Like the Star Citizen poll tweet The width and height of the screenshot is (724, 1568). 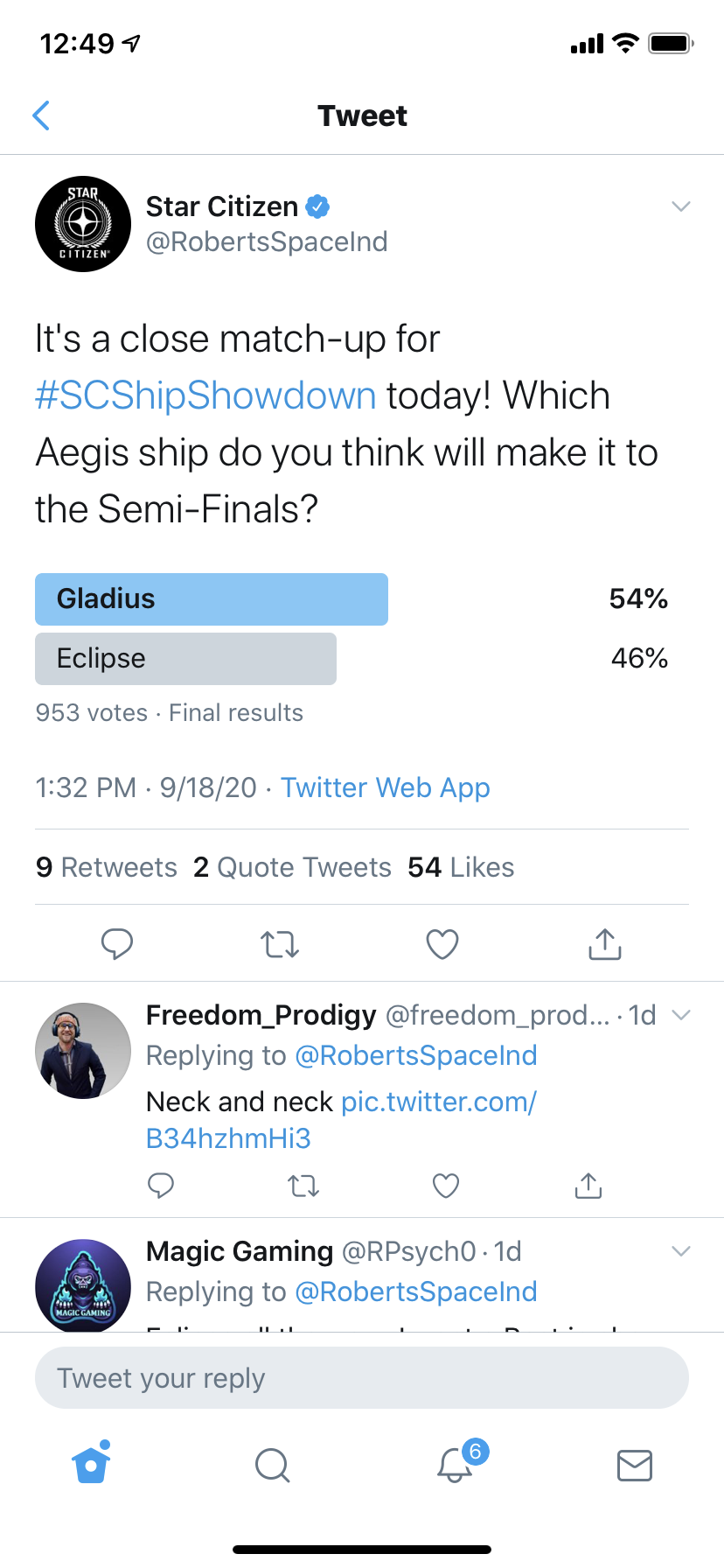(x=442, y=944)
